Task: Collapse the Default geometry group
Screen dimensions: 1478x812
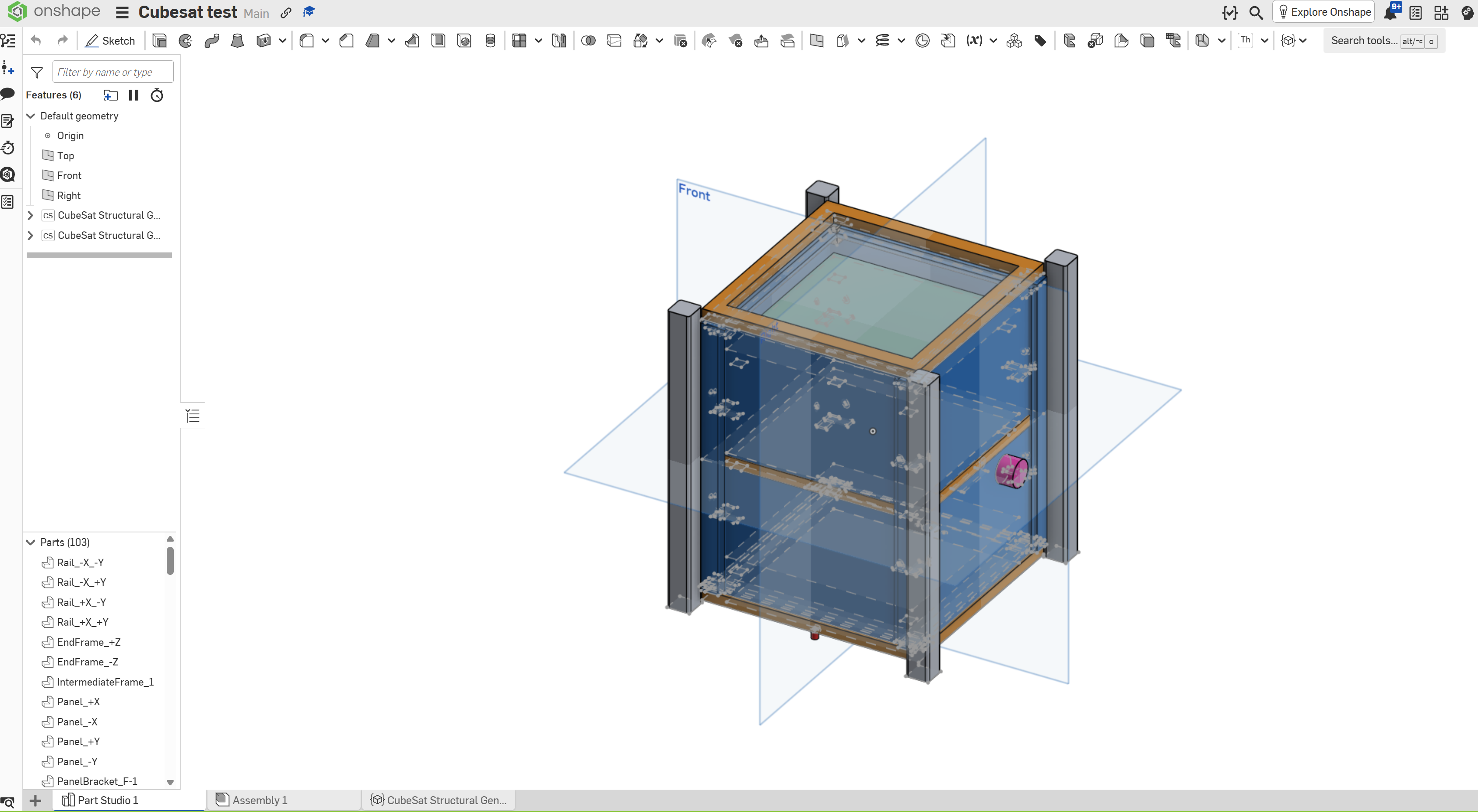Action: point(31,116)
